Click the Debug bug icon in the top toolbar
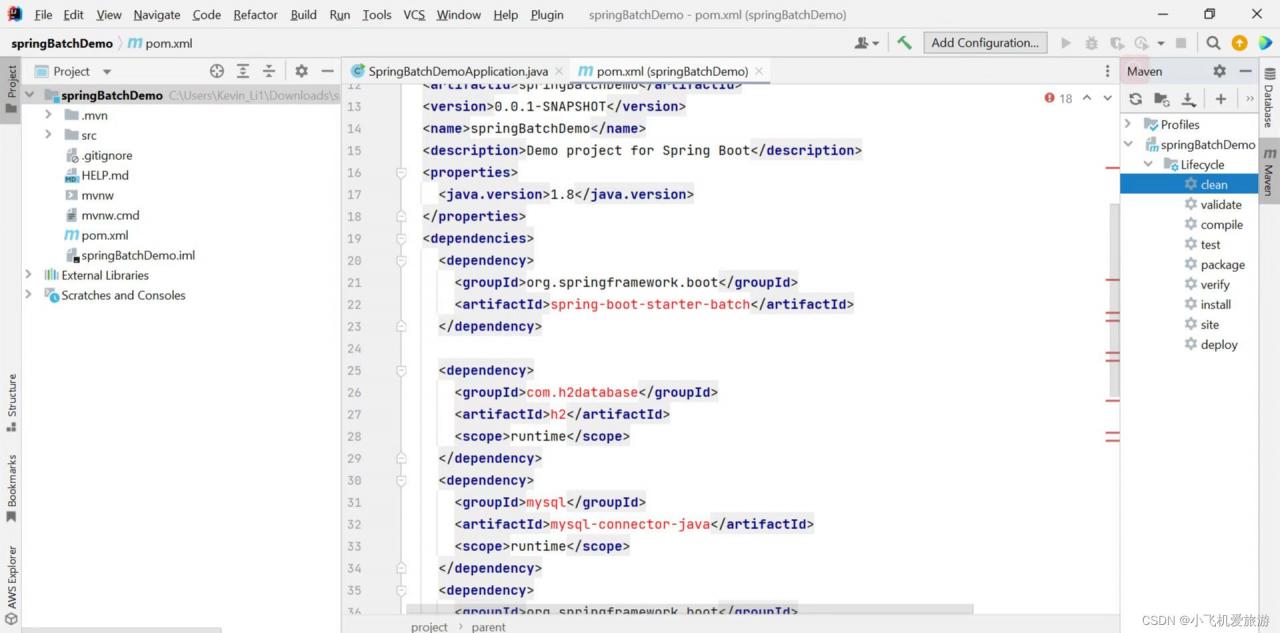The width and height of the screenshot is (1280, 633). (1091, 43)
